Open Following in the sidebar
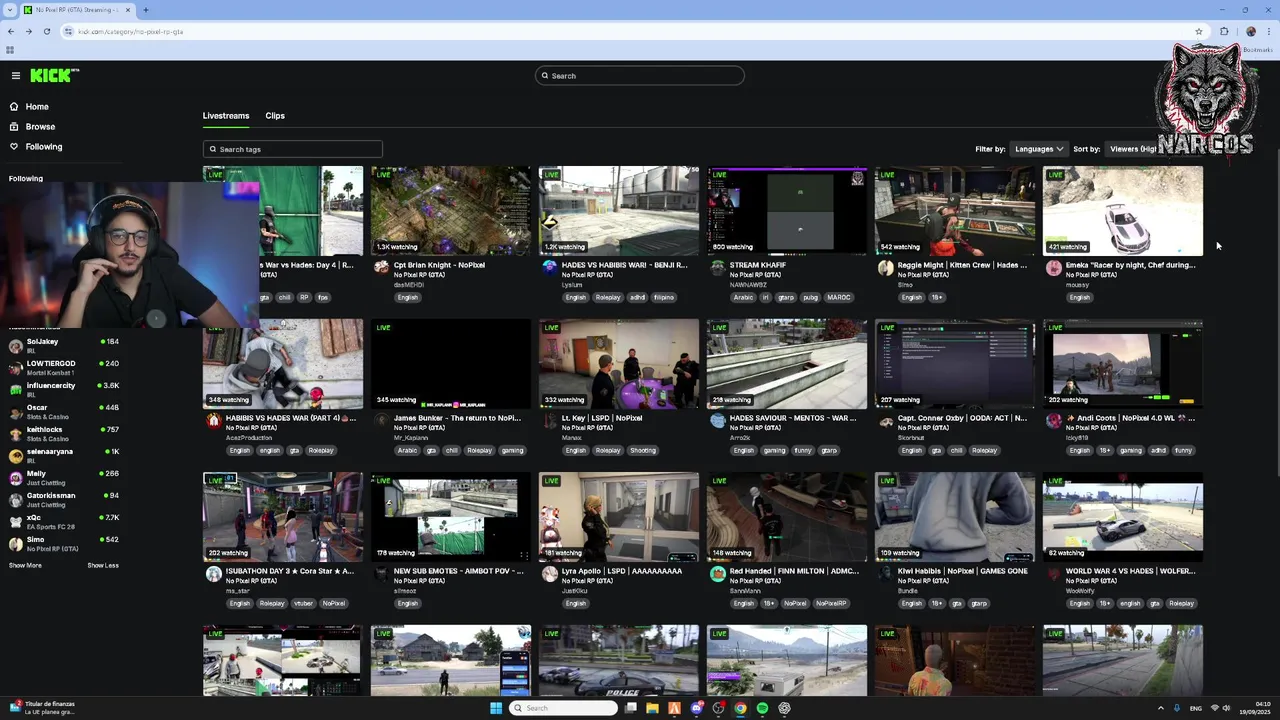 43,147
